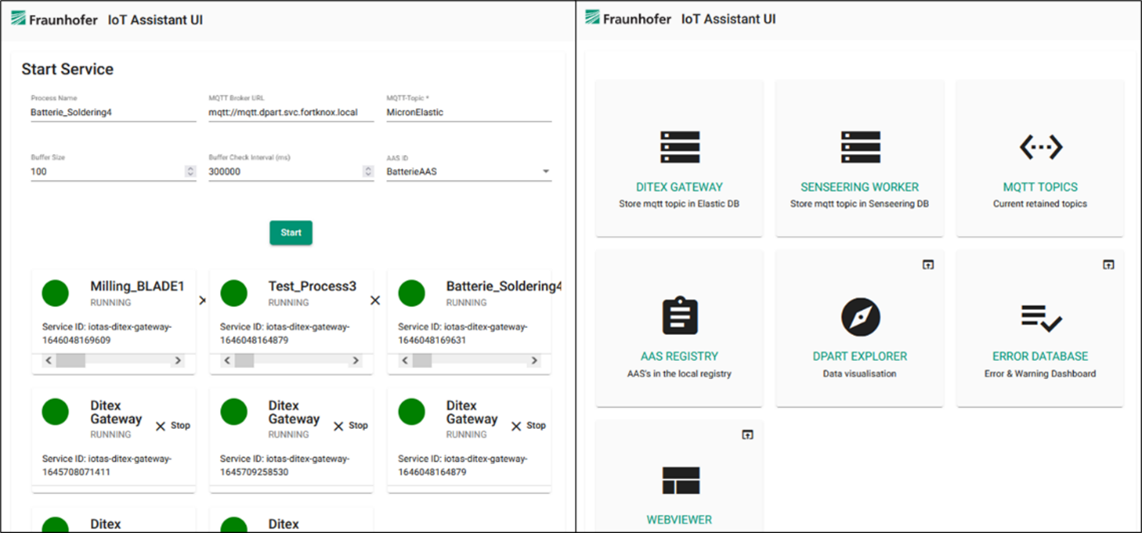Click open-in-new-window icon on DPART EXPLORER card
Viewport: 1142px width, 533px height.
[927, 265]
